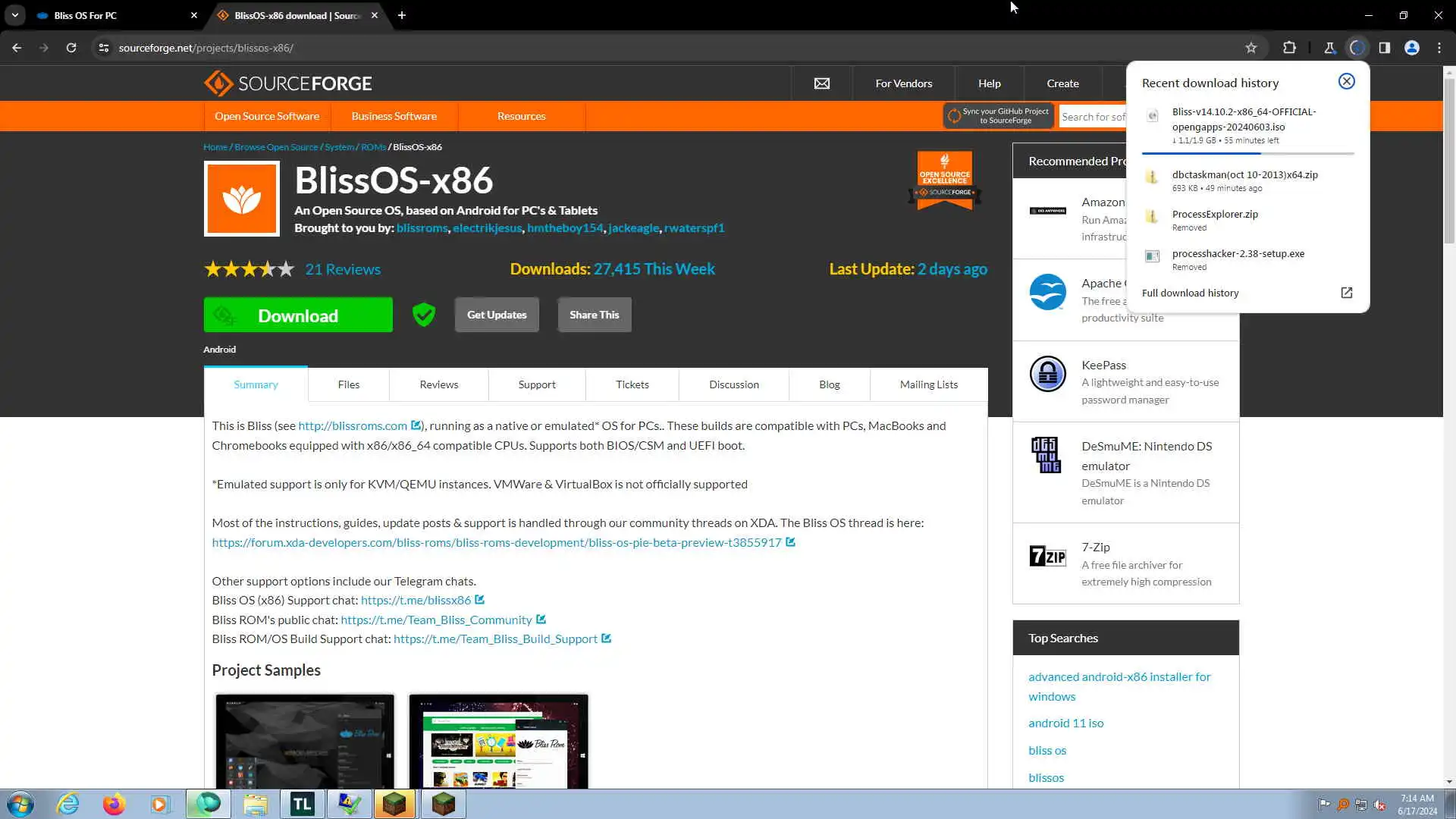Open Firefox from the taskbar
The height and width of the screenshot is (819, 1456).
(114, 804)
